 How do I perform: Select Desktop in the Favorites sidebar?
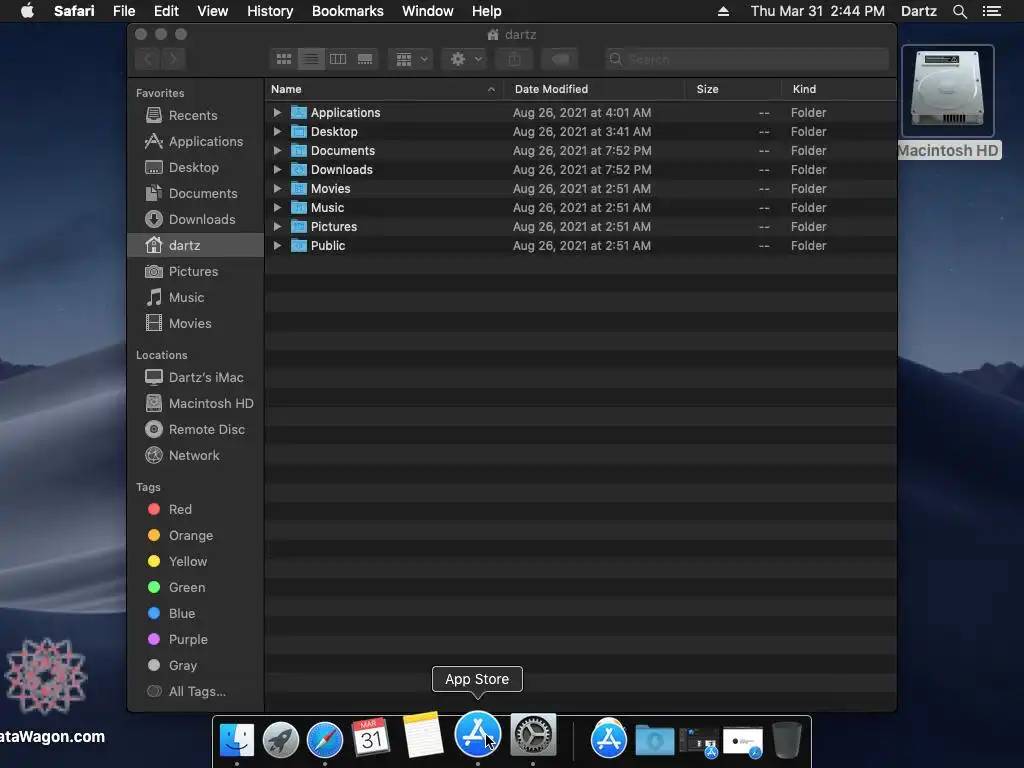point(195,167)
